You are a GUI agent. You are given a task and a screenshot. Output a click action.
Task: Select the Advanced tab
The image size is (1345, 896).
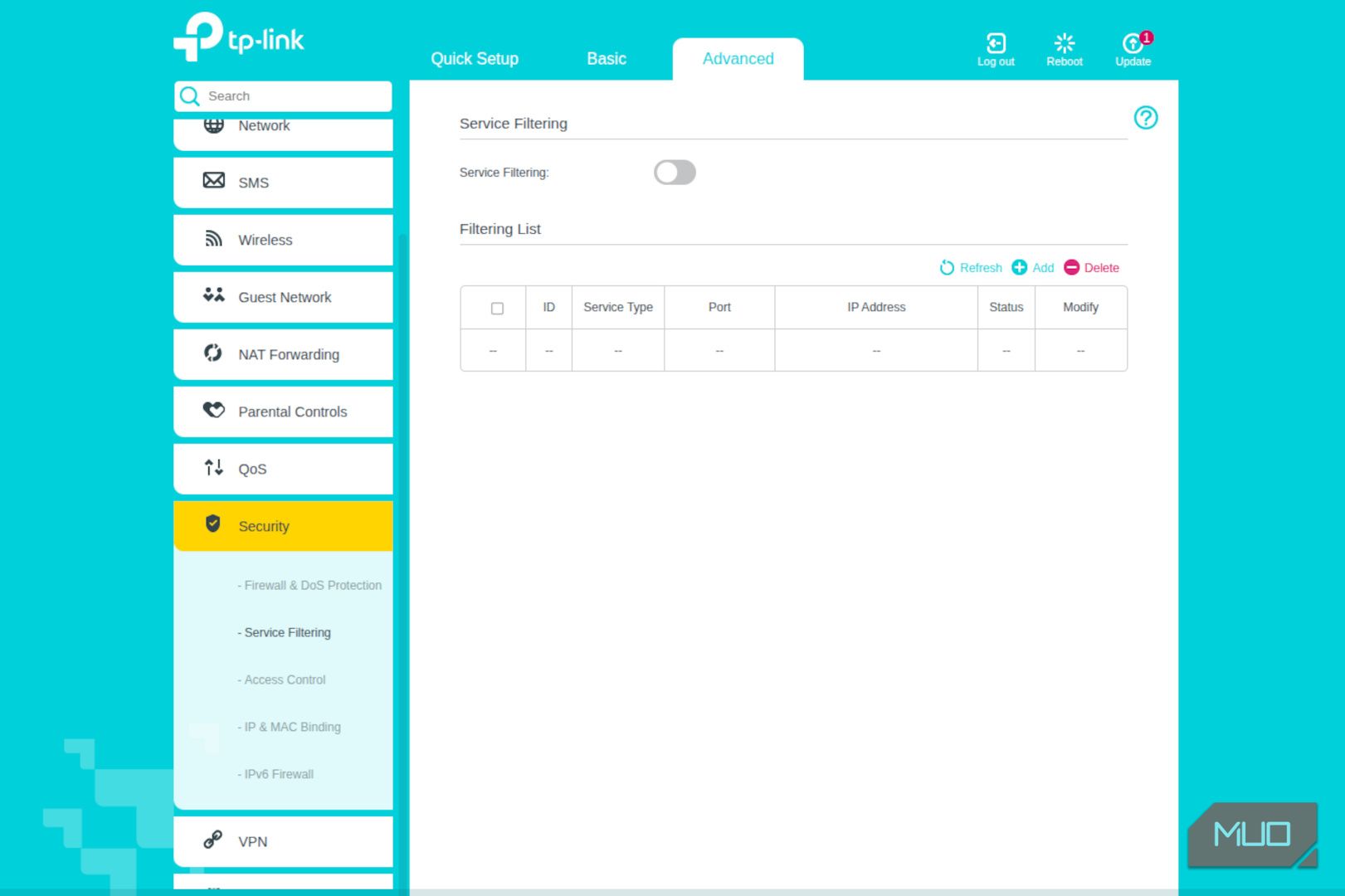click(738, 59)
